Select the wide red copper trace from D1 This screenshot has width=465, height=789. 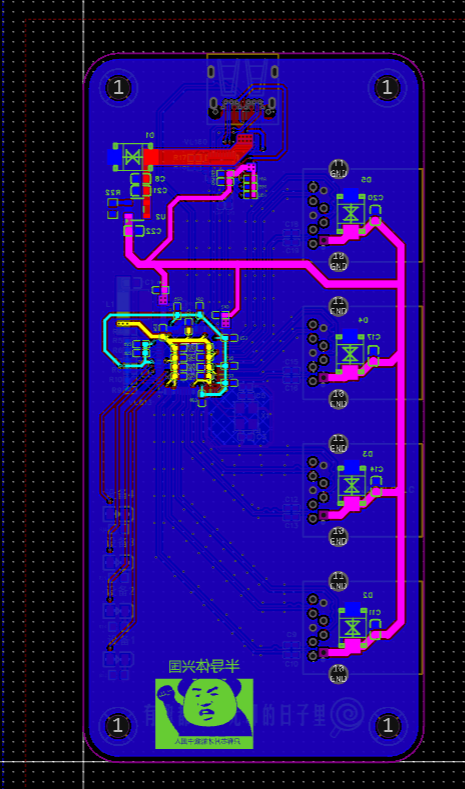196,157
